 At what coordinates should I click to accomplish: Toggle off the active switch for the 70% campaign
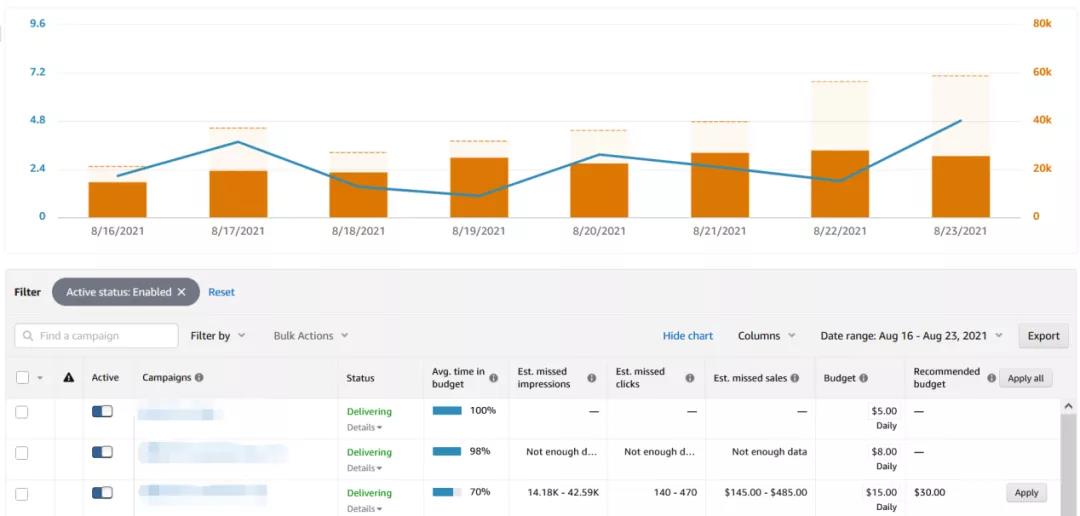pos(102,493)
